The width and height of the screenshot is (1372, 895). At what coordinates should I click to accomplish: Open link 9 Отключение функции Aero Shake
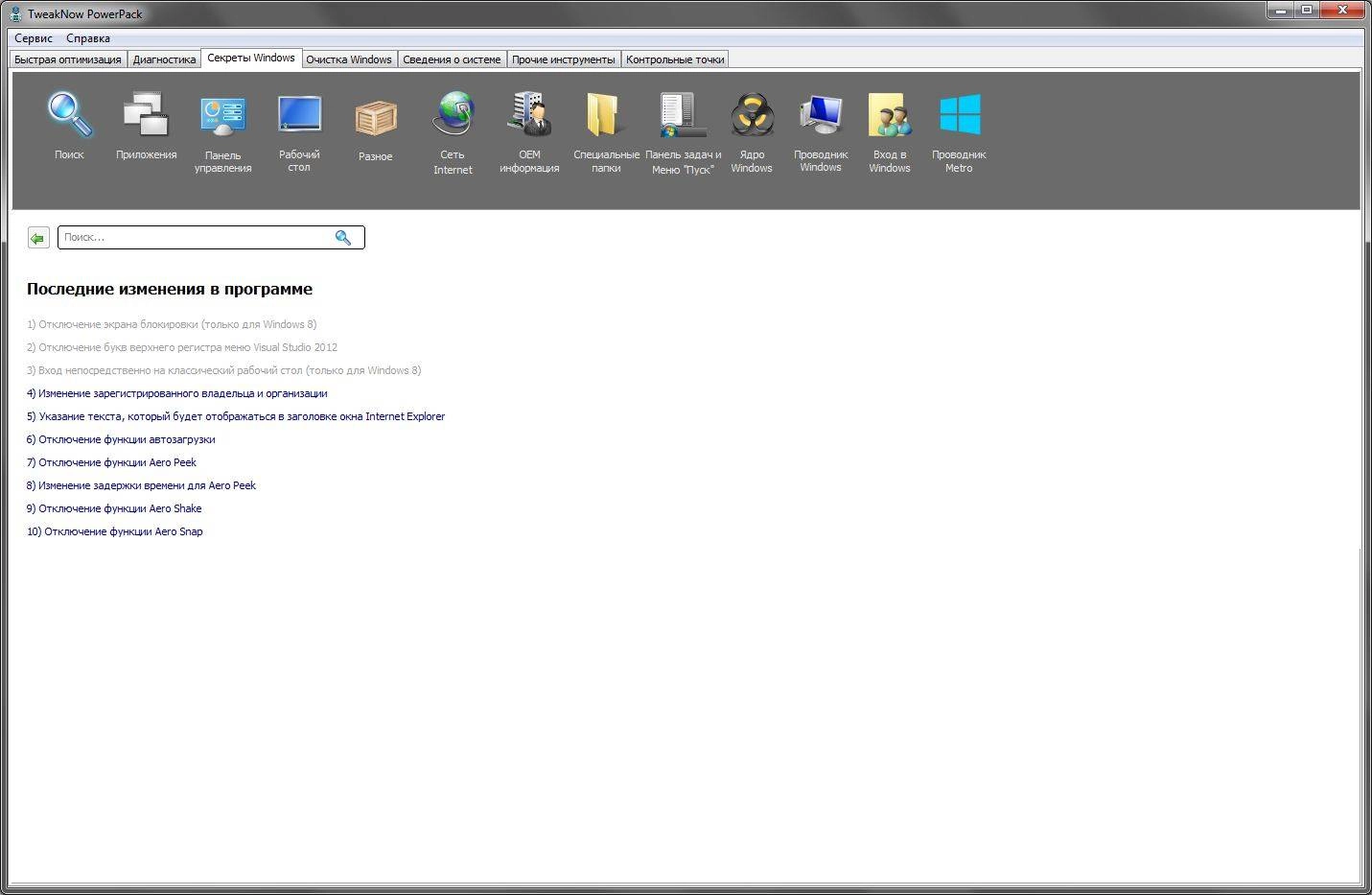coord(114,508)
